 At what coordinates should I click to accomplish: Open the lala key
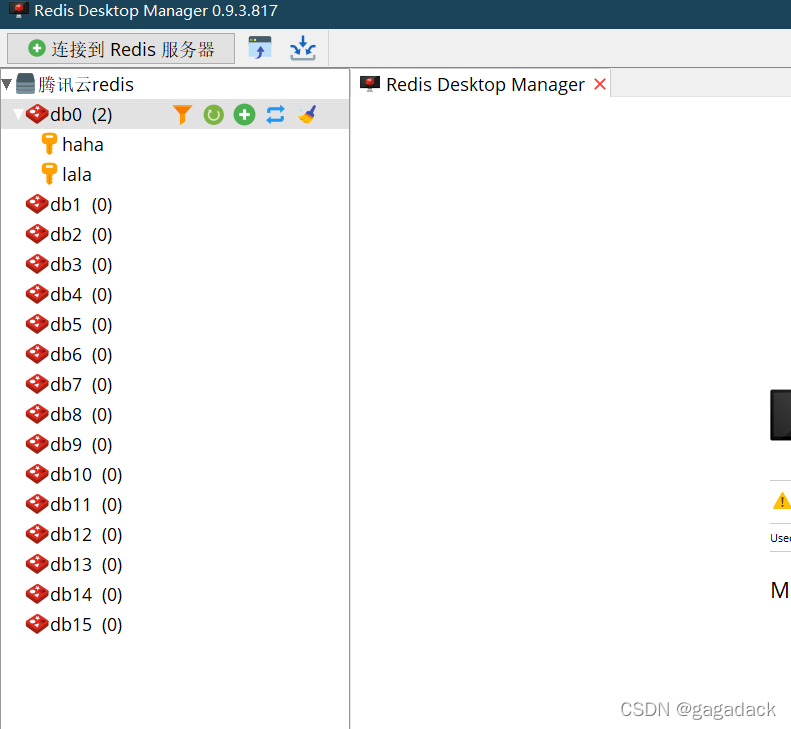[x=77, y=175]
